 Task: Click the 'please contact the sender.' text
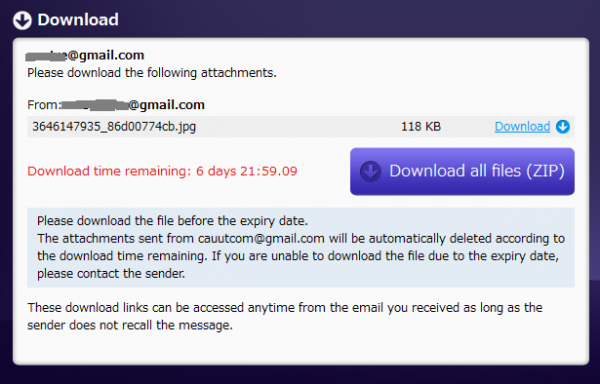coord(111,273)
